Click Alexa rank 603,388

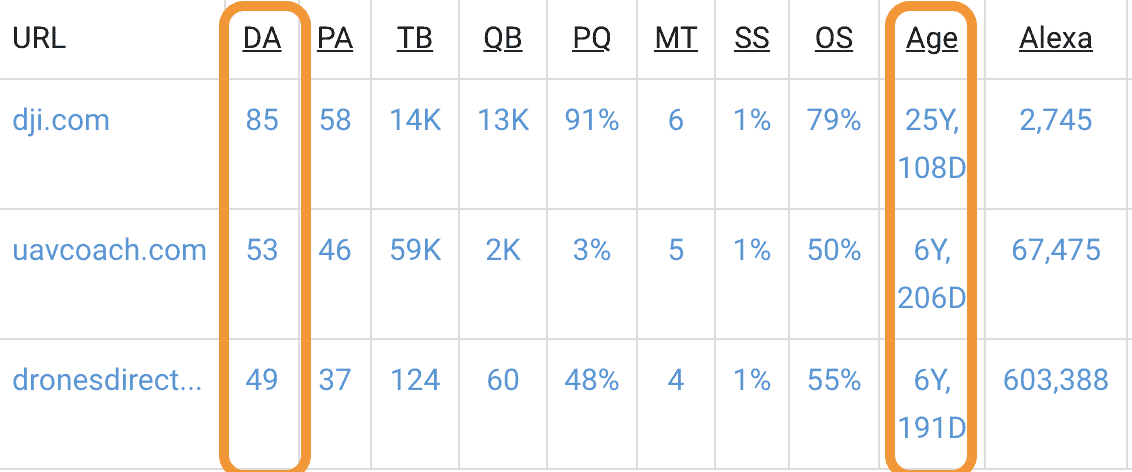pyautogui.click(x=1056, y=380)
